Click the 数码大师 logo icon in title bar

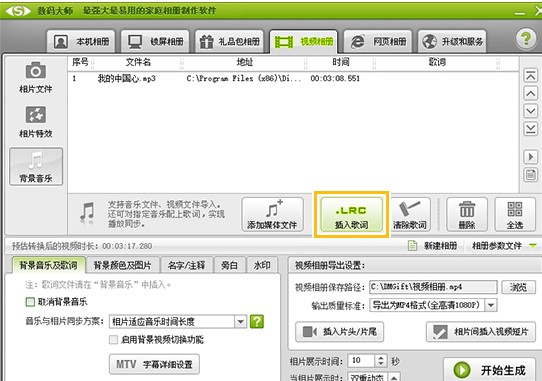(18, 11)
